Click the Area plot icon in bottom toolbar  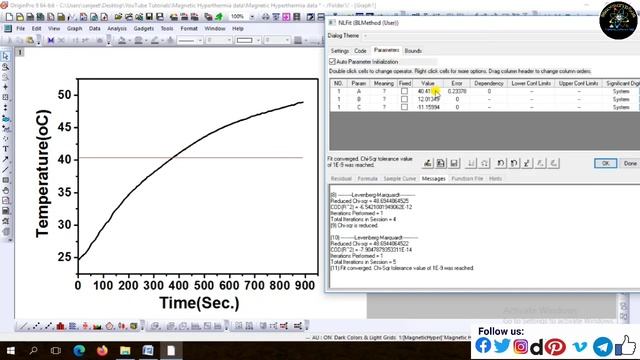tap(97, 326)
